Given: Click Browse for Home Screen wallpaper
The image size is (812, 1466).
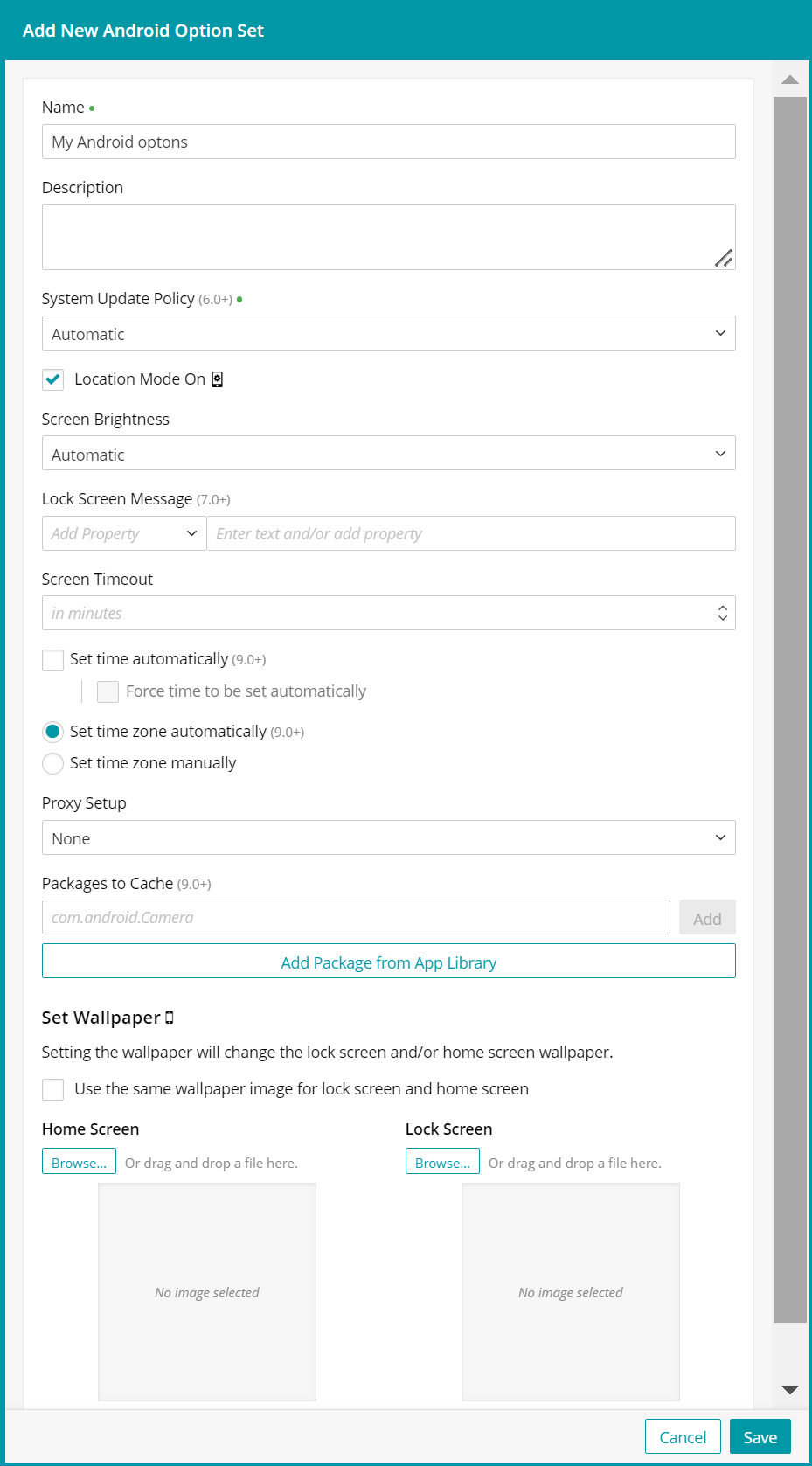Looking at the screenshot, I should click(79, 1163).
